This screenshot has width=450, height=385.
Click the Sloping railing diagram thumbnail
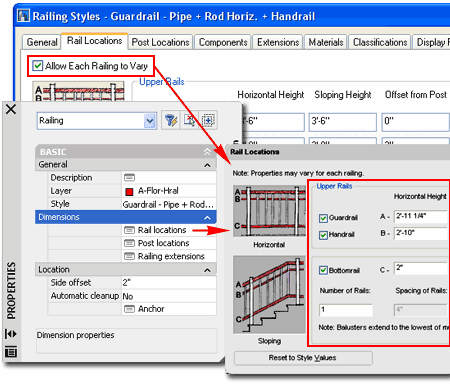[269, 295]
